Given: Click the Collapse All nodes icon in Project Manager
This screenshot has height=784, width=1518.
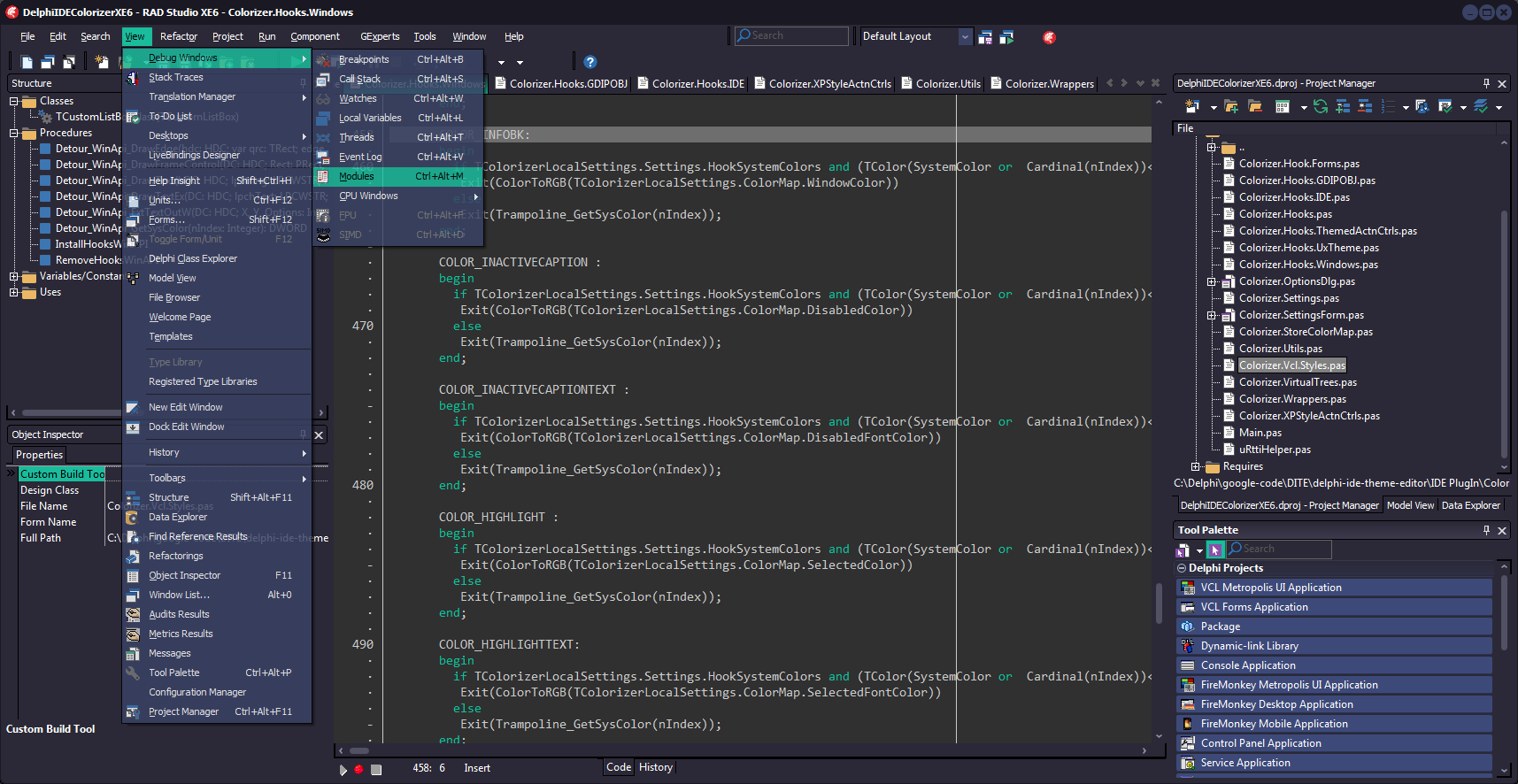Looking at the screenshot, I should (1365, 107).
